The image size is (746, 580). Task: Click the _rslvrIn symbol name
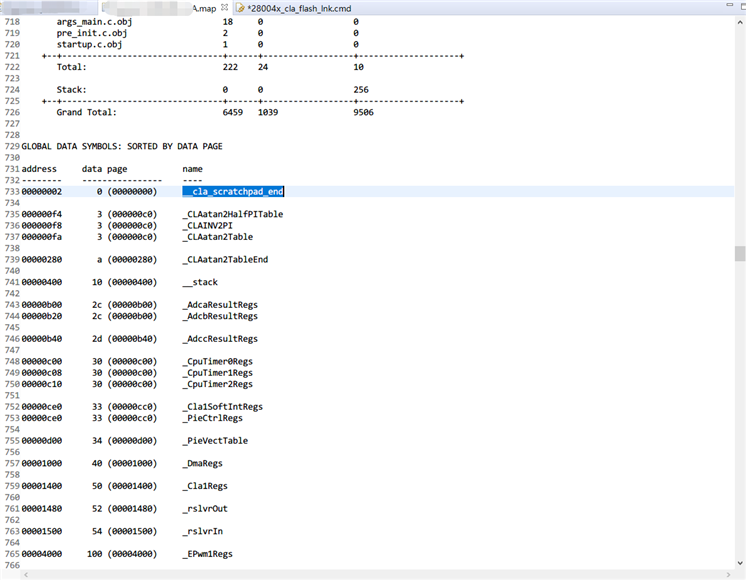(203, 531)
